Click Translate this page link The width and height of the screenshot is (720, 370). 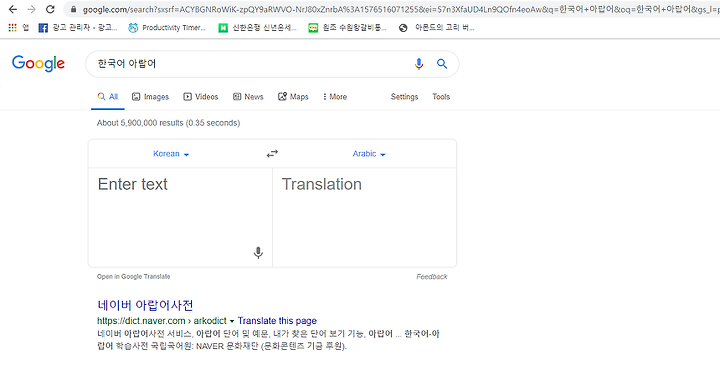[277, 321]
